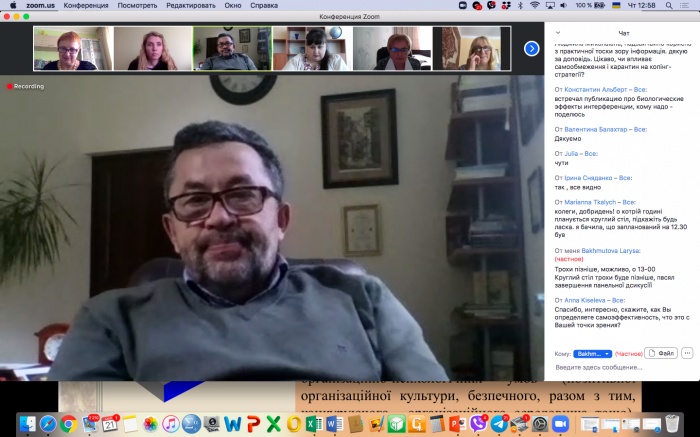Open the Wi-Fi menu bar icon

(535, 5)
